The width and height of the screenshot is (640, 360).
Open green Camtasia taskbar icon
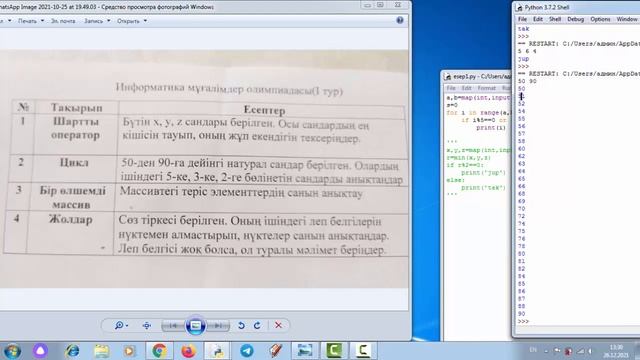(334, 351)
